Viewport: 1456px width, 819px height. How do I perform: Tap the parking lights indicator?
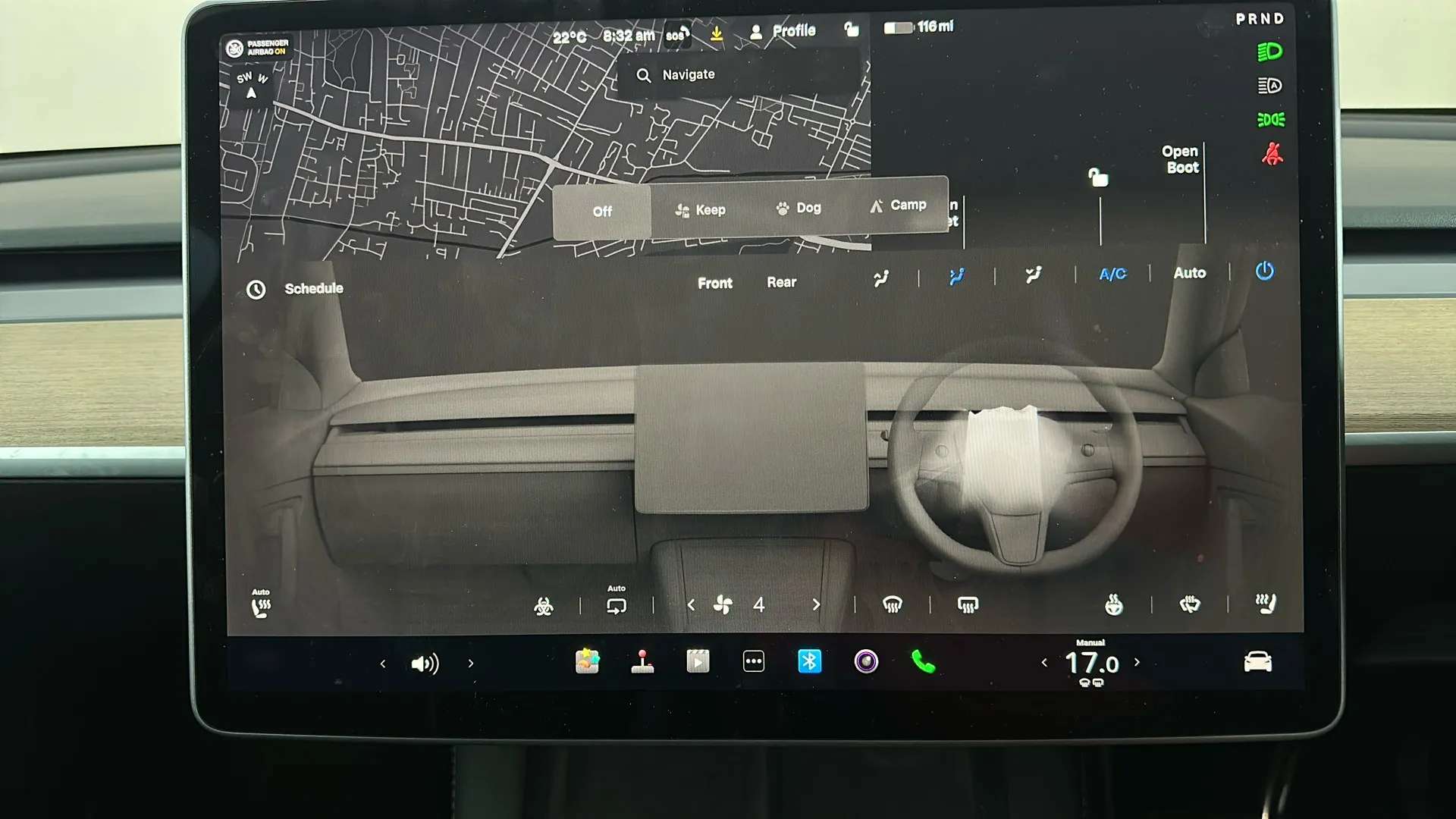1270,120
